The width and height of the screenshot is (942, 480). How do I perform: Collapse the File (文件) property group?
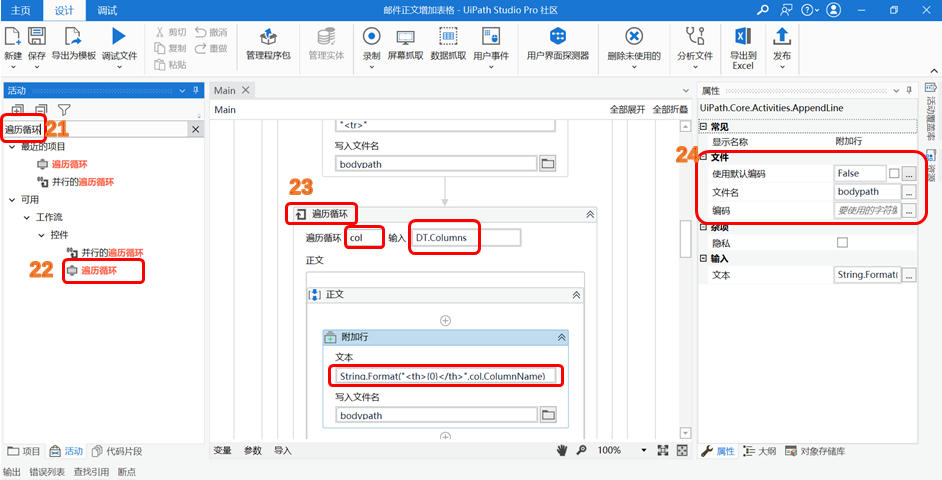[x=703, y=157]
